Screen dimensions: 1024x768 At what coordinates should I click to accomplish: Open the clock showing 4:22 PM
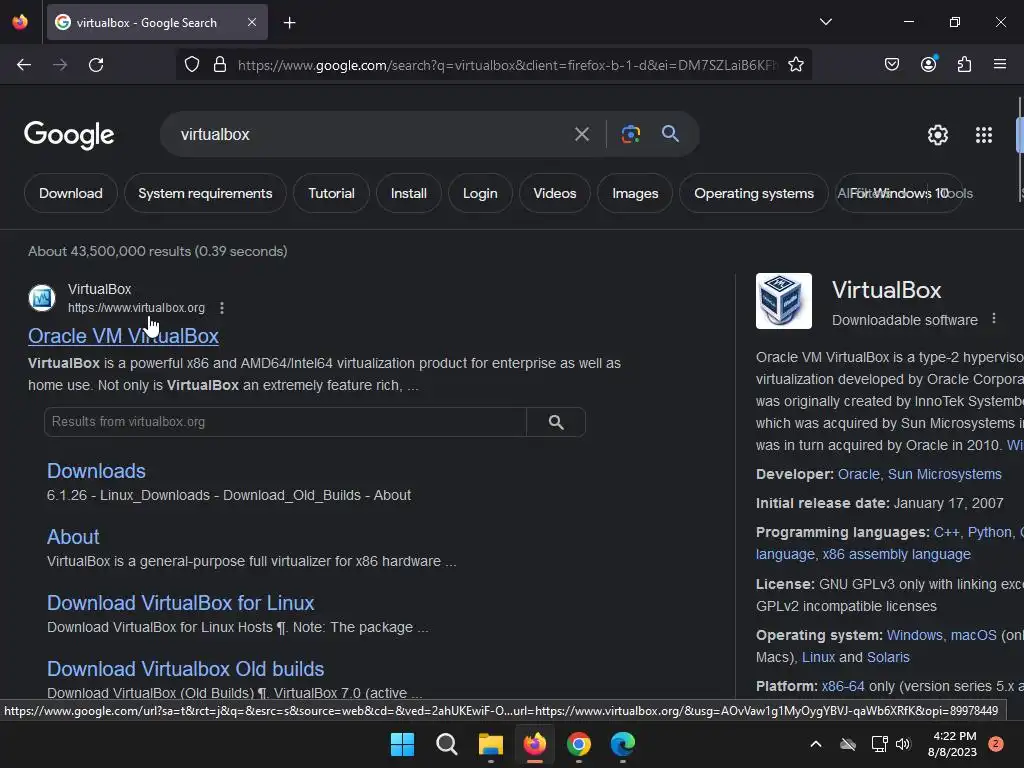pos(952,744)
